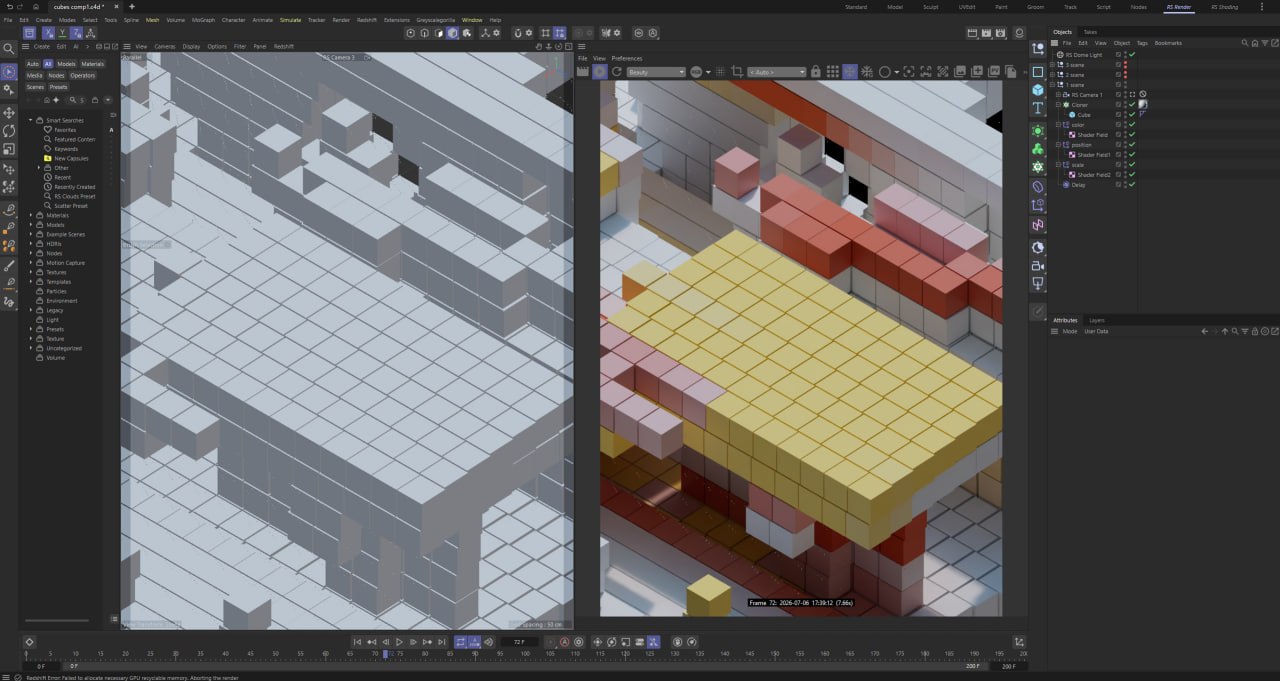The image size is (1280, 681).
Task: Open the MoGraph menu
Action: tap(203, 19)
